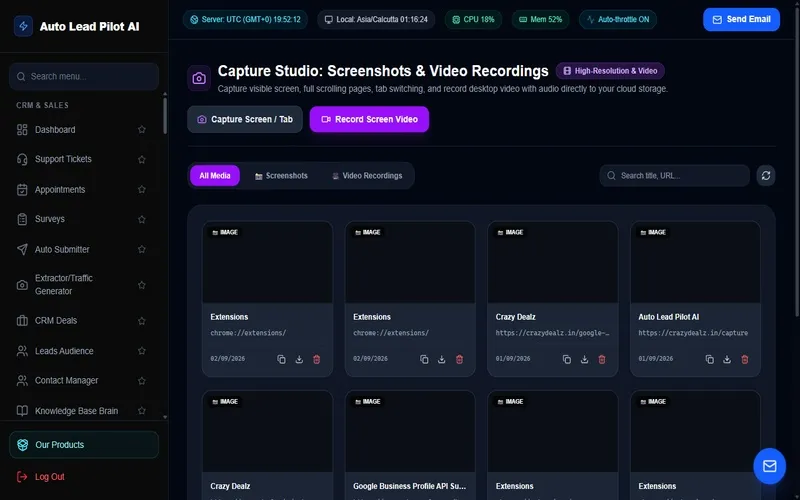
Task: Mark Auto Submitter as favorite
Action: click(142, 249)
